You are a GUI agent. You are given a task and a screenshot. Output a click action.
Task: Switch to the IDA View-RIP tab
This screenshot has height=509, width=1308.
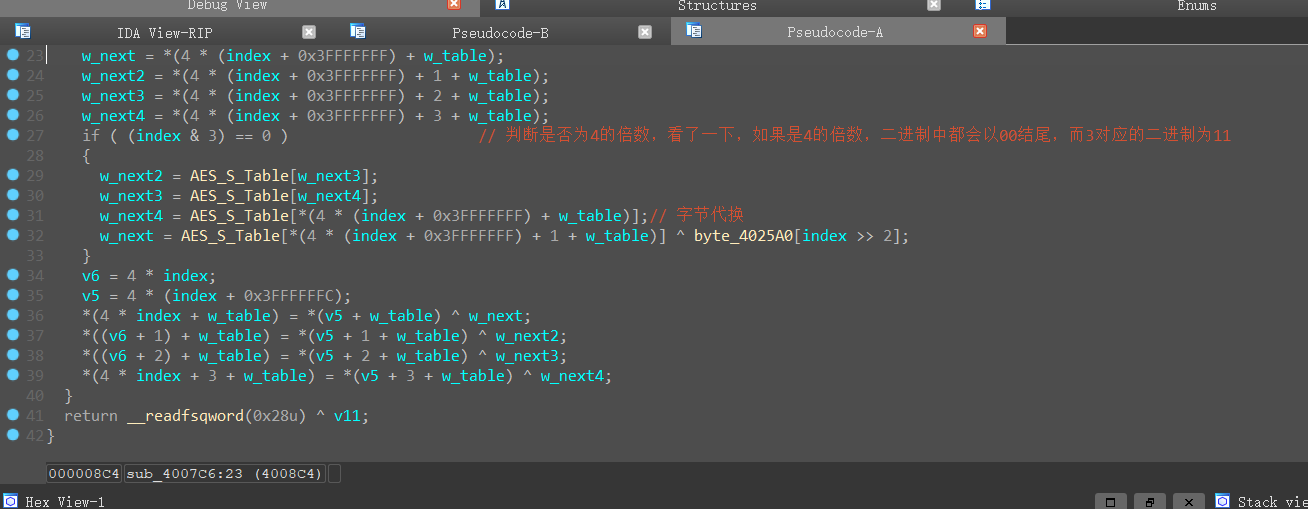tap(164, 33)
